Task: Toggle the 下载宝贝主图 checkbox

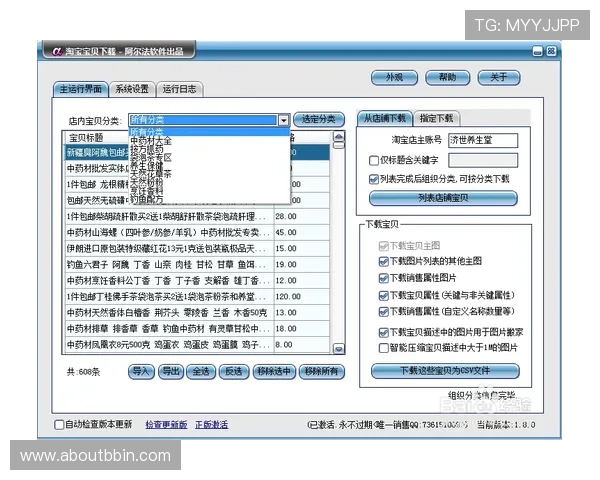Action: click(383, 246)
